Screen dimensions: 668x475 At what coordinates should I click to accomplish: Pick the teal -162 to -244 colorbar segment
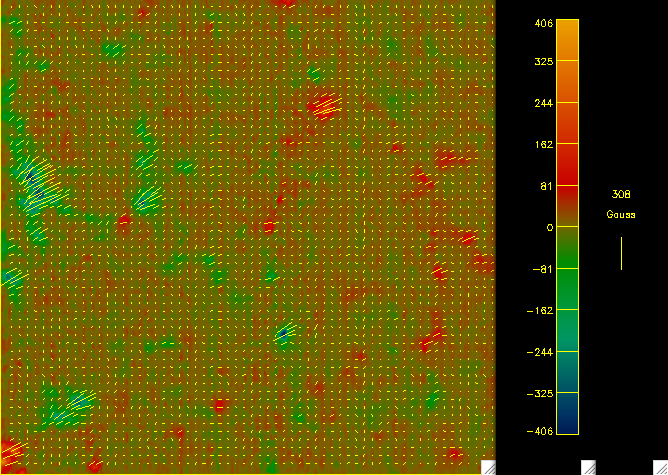click(x=567, y=331)
